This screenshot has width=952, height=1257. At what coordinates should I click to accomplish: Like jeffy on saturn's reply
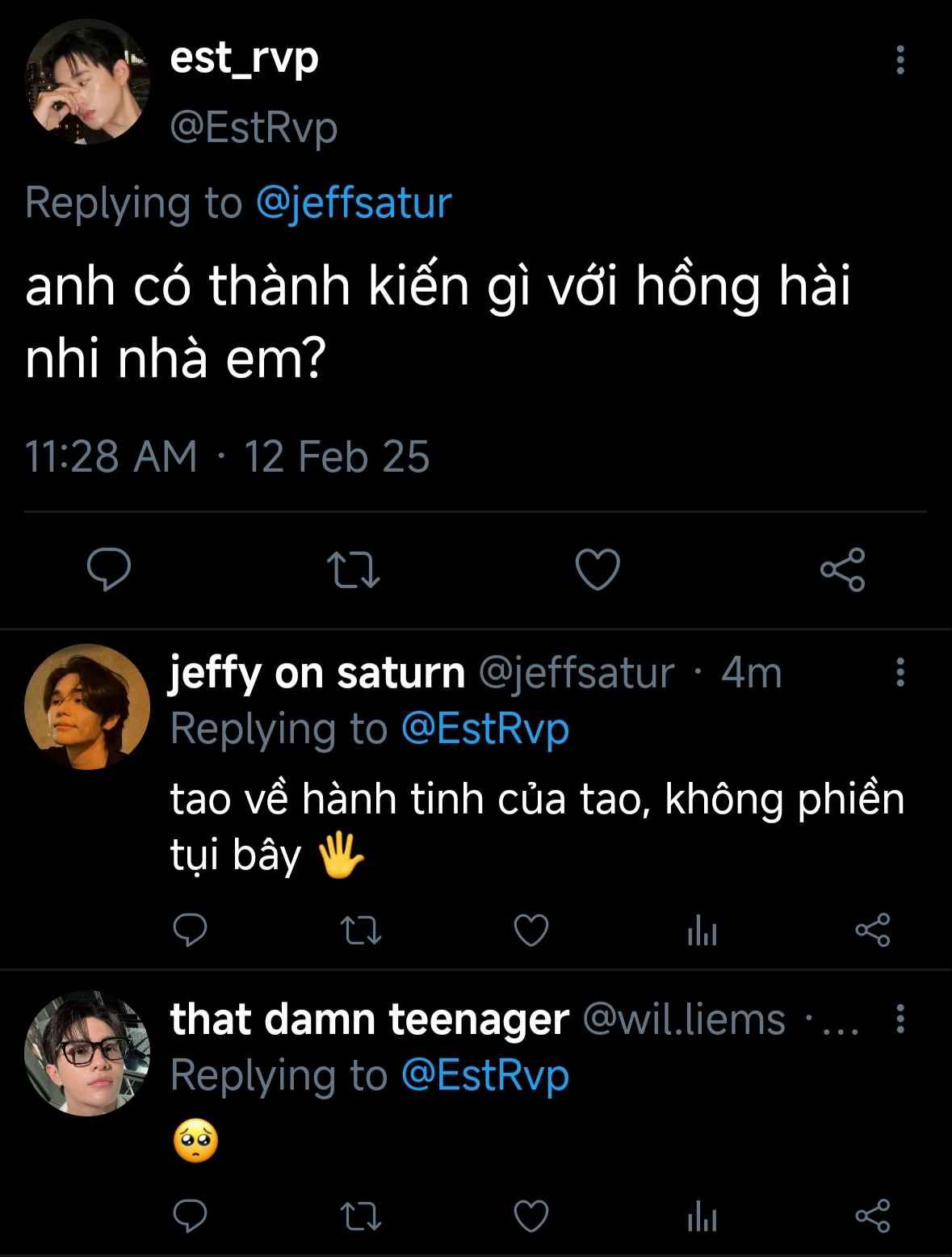pos(531,931)
